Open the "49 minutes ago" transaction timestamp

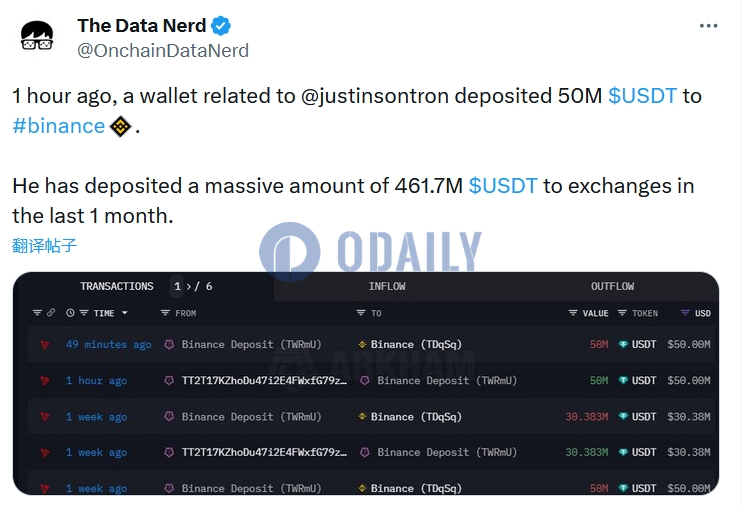click(108, 345)
